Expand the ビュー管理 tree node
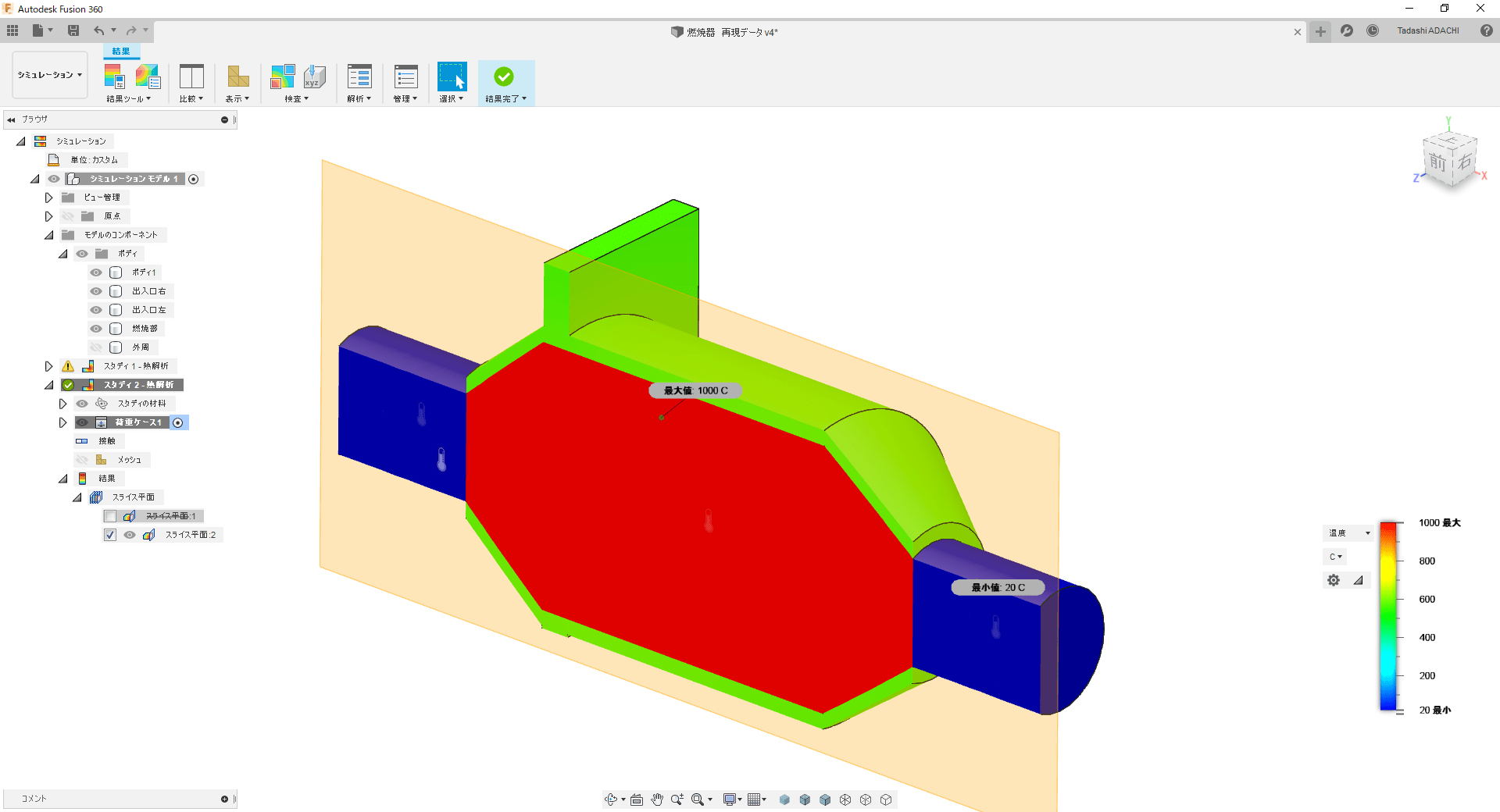 [x=48, y=197]
